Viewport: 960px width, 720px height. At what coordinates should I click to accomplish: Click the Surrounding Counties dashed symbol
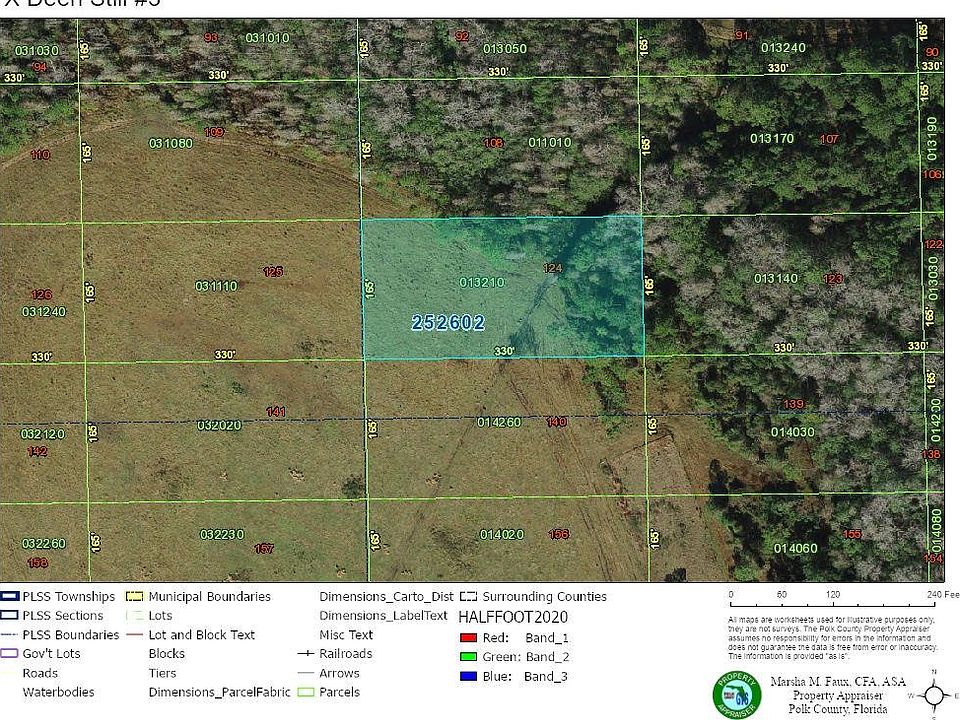point(466,597)
